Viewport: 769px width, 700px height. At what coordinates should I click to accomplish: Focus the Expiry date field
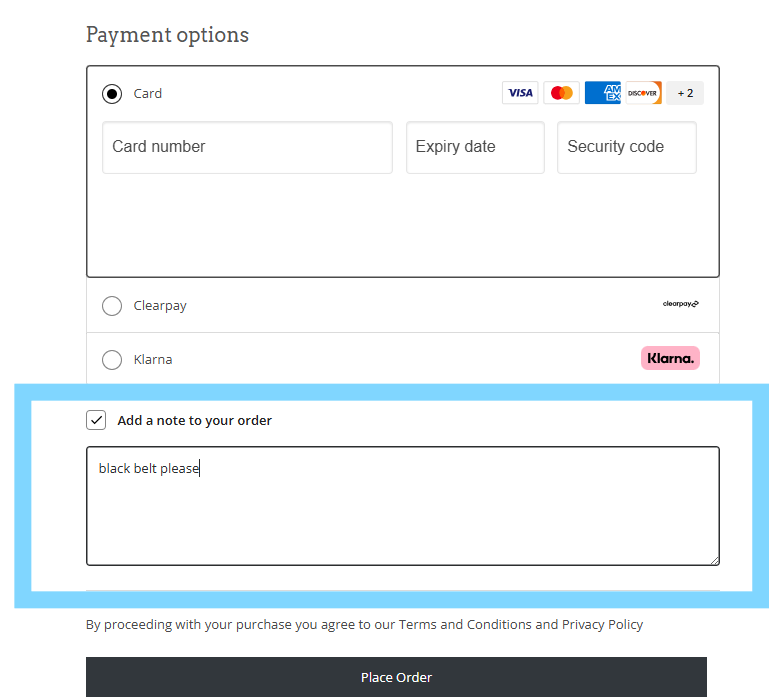(475, 147)
